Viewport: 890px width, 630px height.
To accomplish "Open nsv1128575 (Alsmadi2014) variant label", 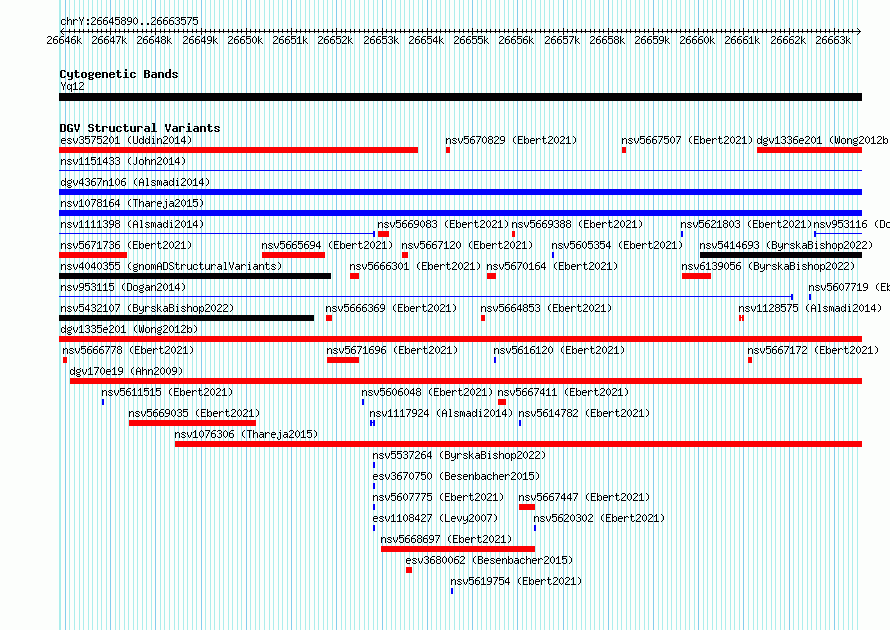I will (x=810, y=308).
